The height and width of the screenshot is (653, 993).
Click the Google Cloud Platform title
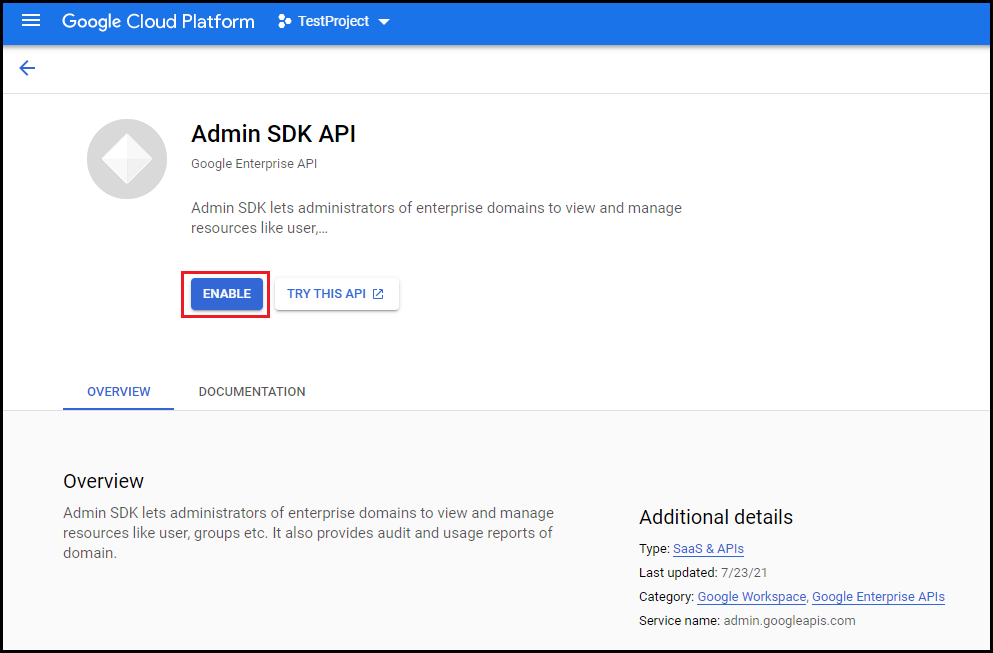click(x=158, y=22)
